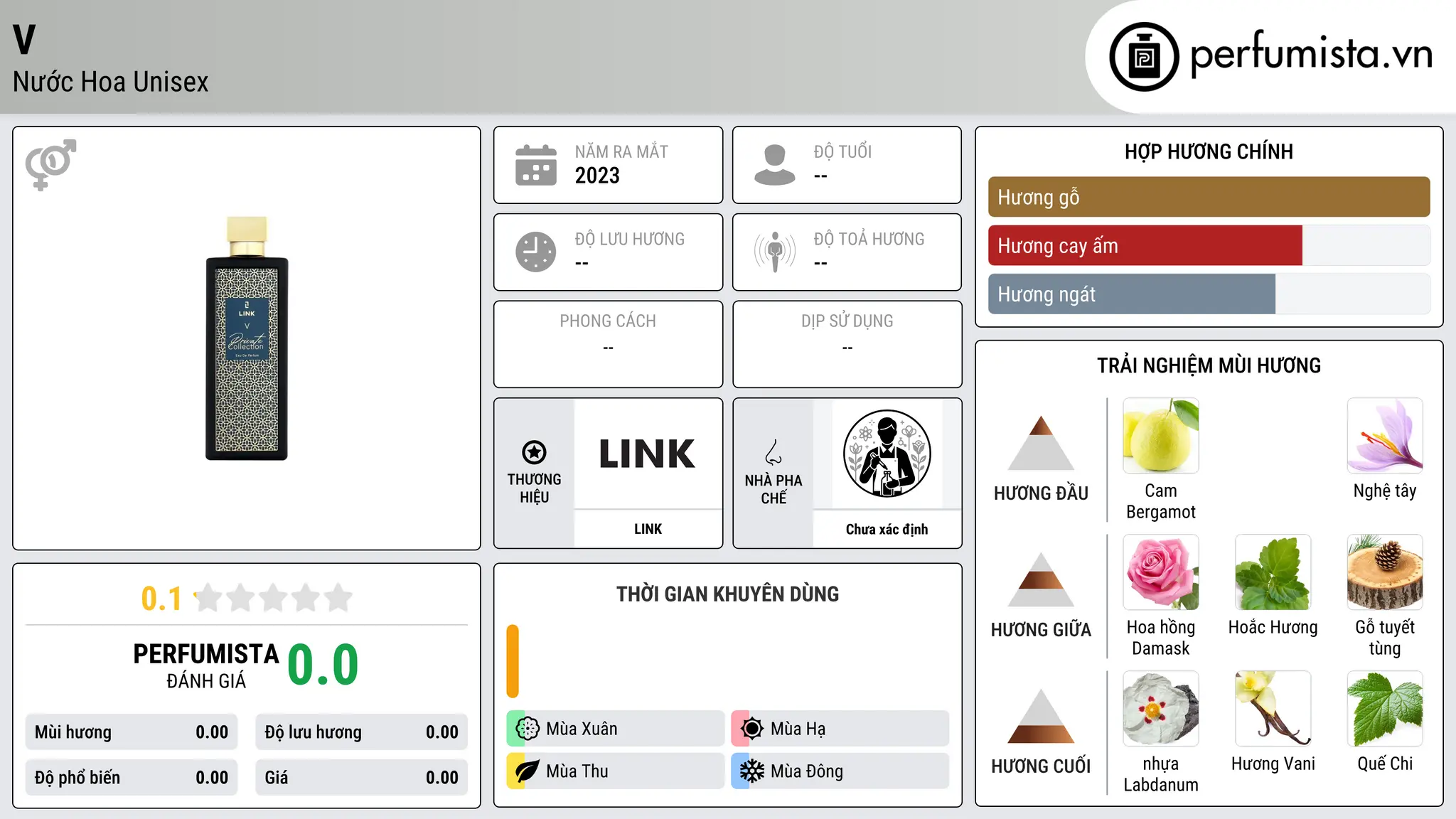
Task: Click the Mùi hương score row
Action: [x=132, y=732]
